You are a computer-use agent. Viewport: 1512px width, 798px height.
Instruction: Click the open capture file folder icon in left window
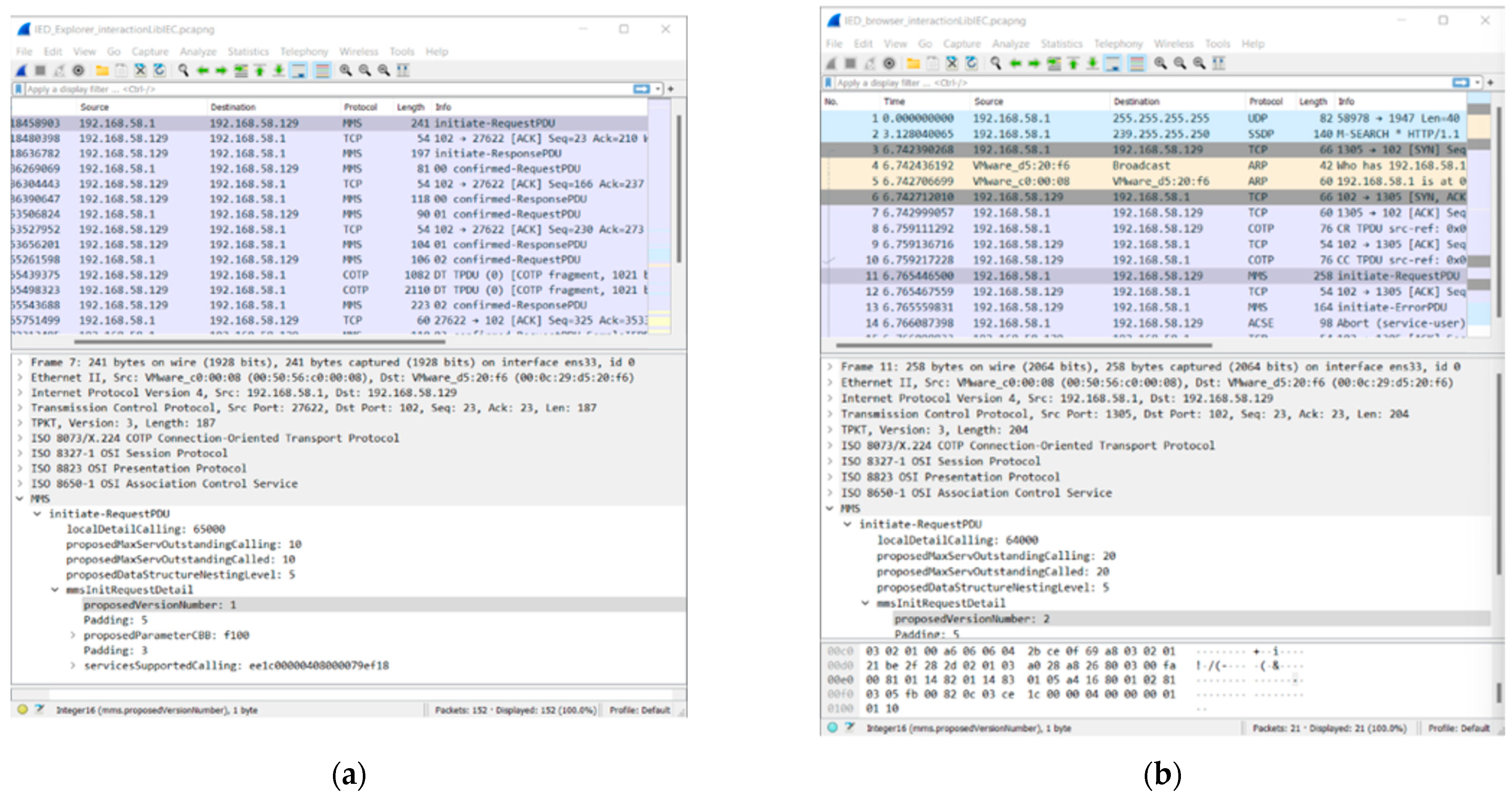tap(102, 71)
